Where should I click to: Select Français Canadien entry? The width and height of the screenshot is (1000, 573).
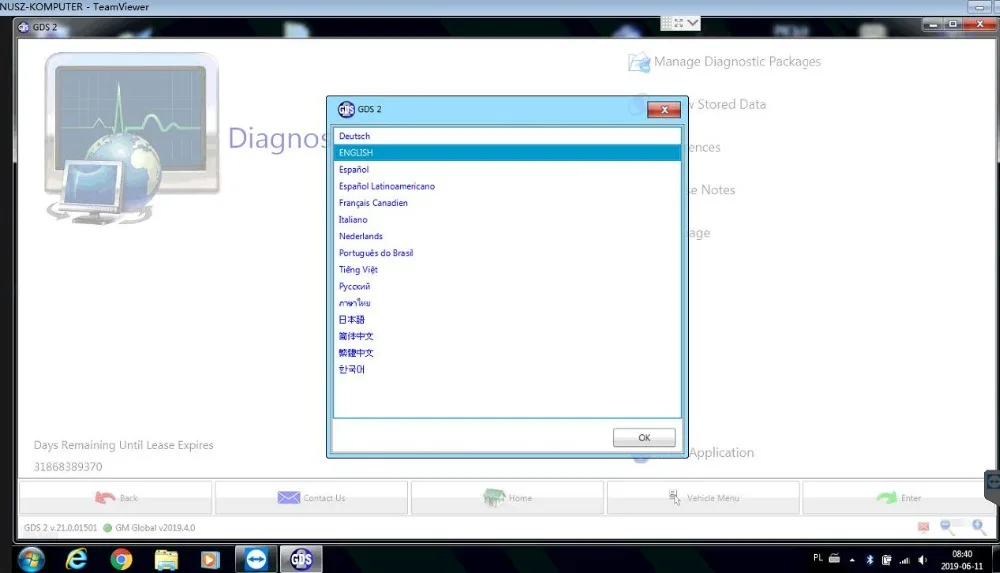pyautogui.click(x=507, y=202)
